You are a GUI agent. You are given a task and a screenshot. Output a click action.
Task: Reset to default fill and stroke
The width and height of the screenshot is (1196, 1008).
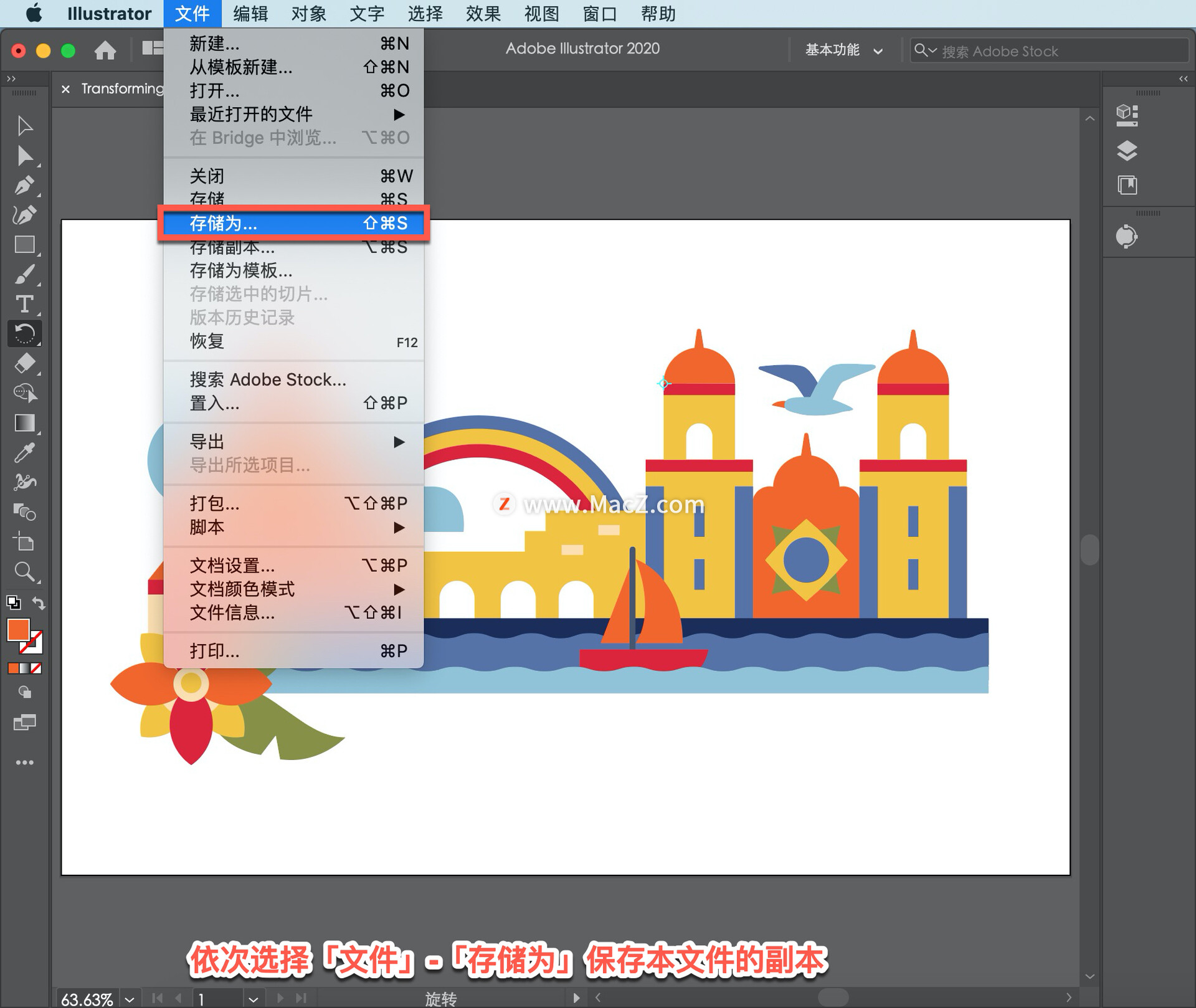tap(13, 602)
